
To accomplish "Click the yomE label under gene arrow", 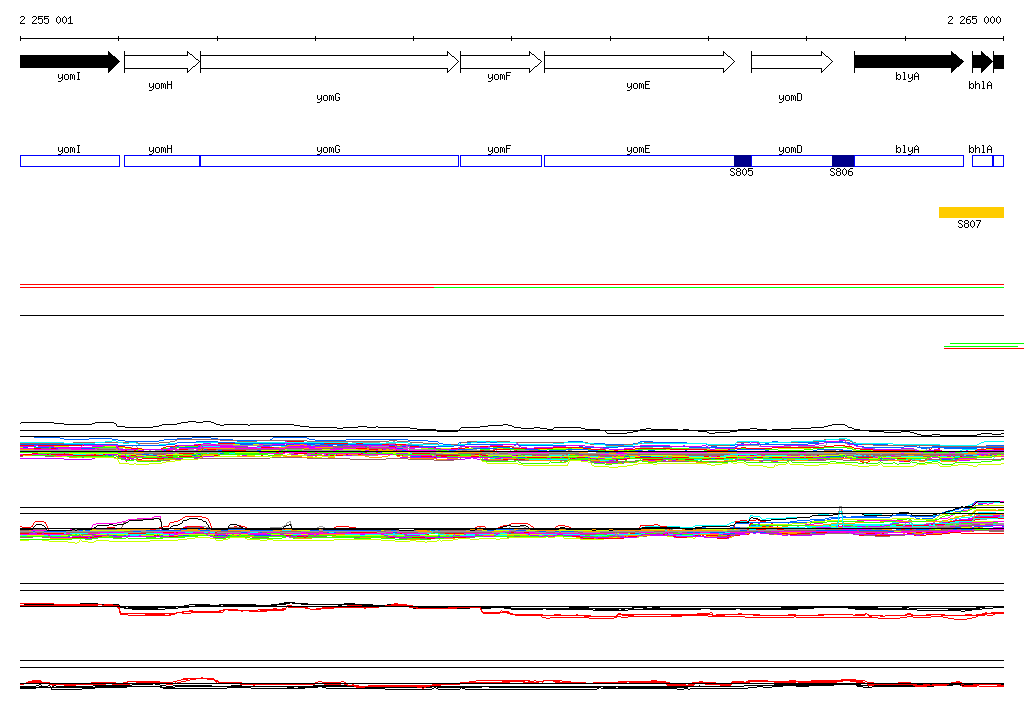I will click(638, 86).
